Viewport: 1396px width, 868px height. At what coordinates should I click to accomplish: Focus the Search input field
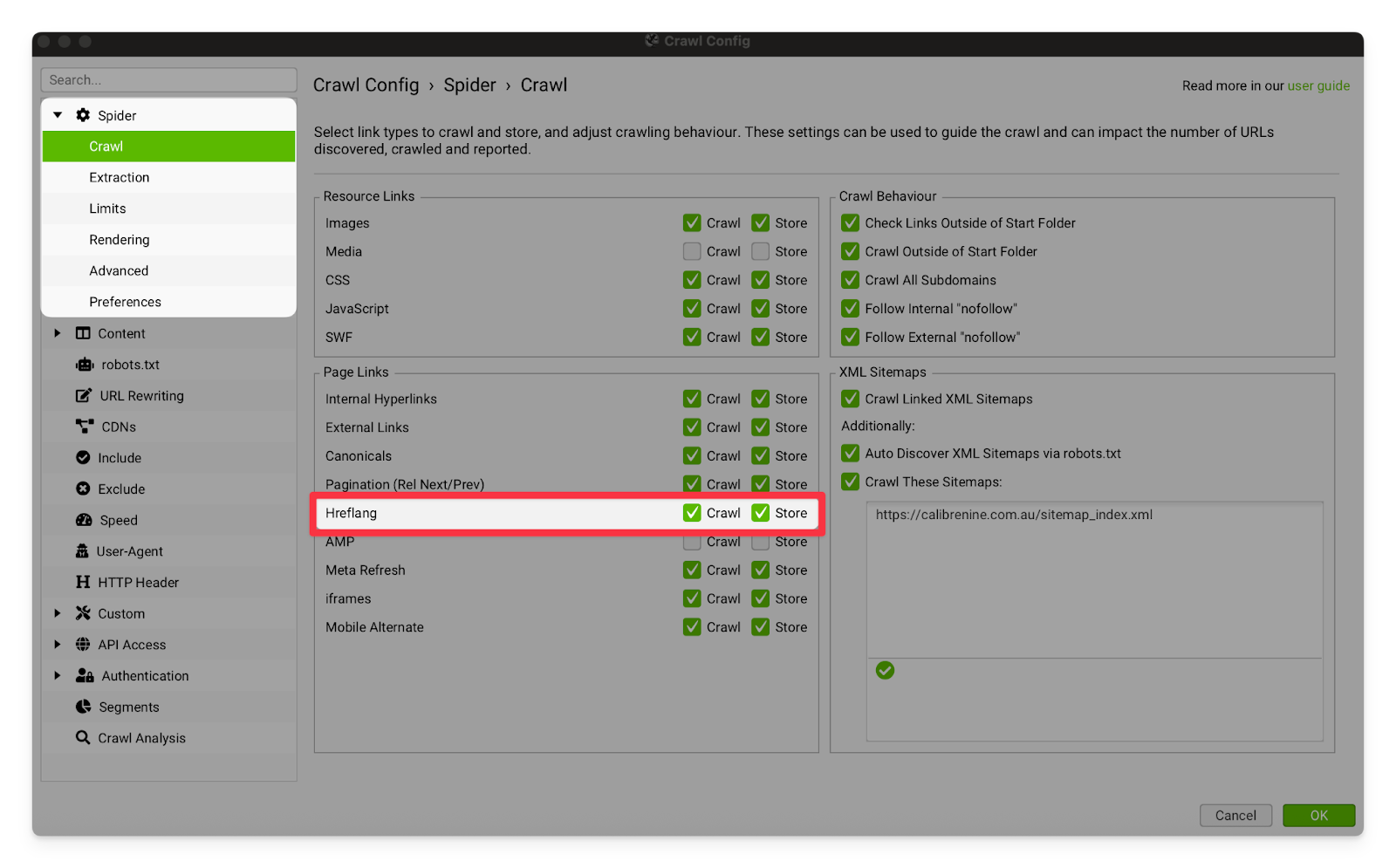pyautogui.click(x=168, y=79)
